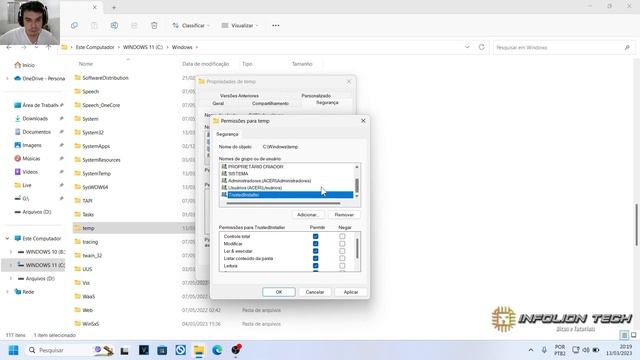Click the Copy icon in Explorer toolbar

coord(74,25)
